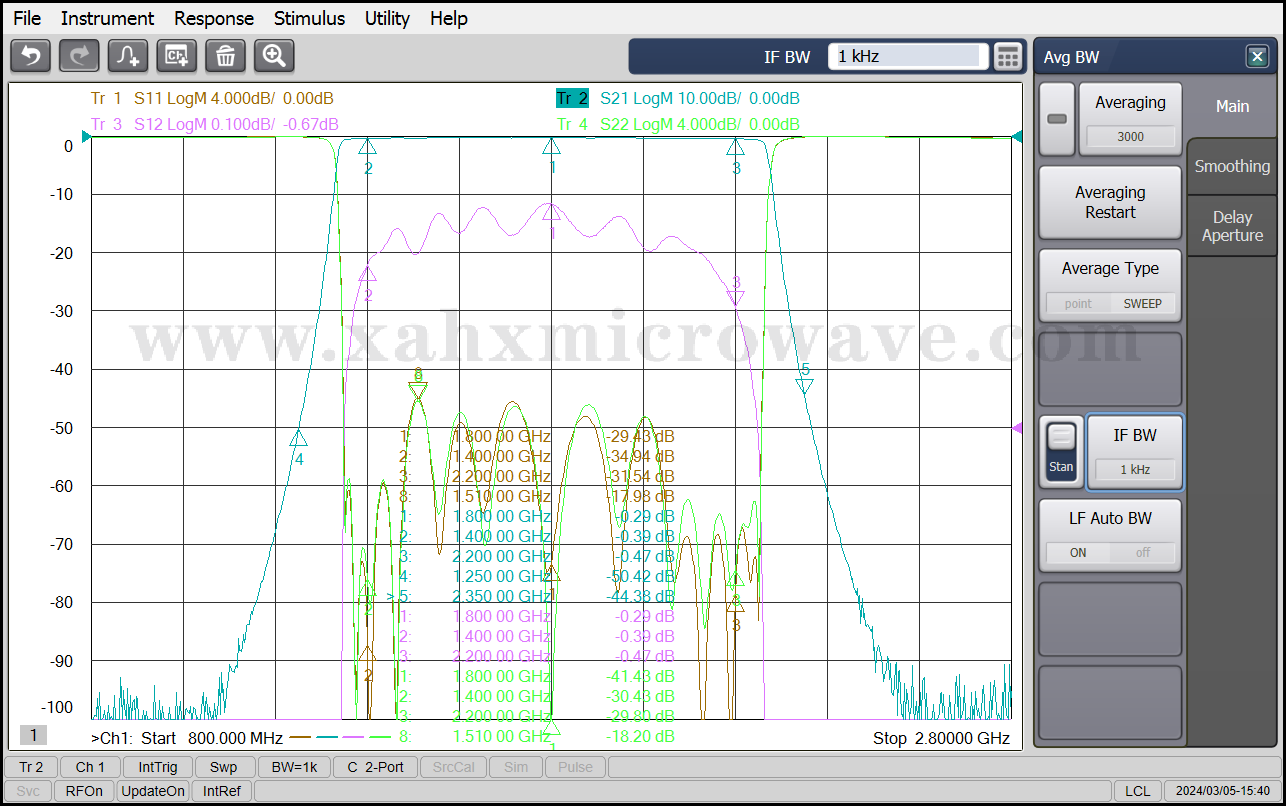Select Tr 4 S22 trace label
Screen dimensions: 1286x806
(678, 124)
